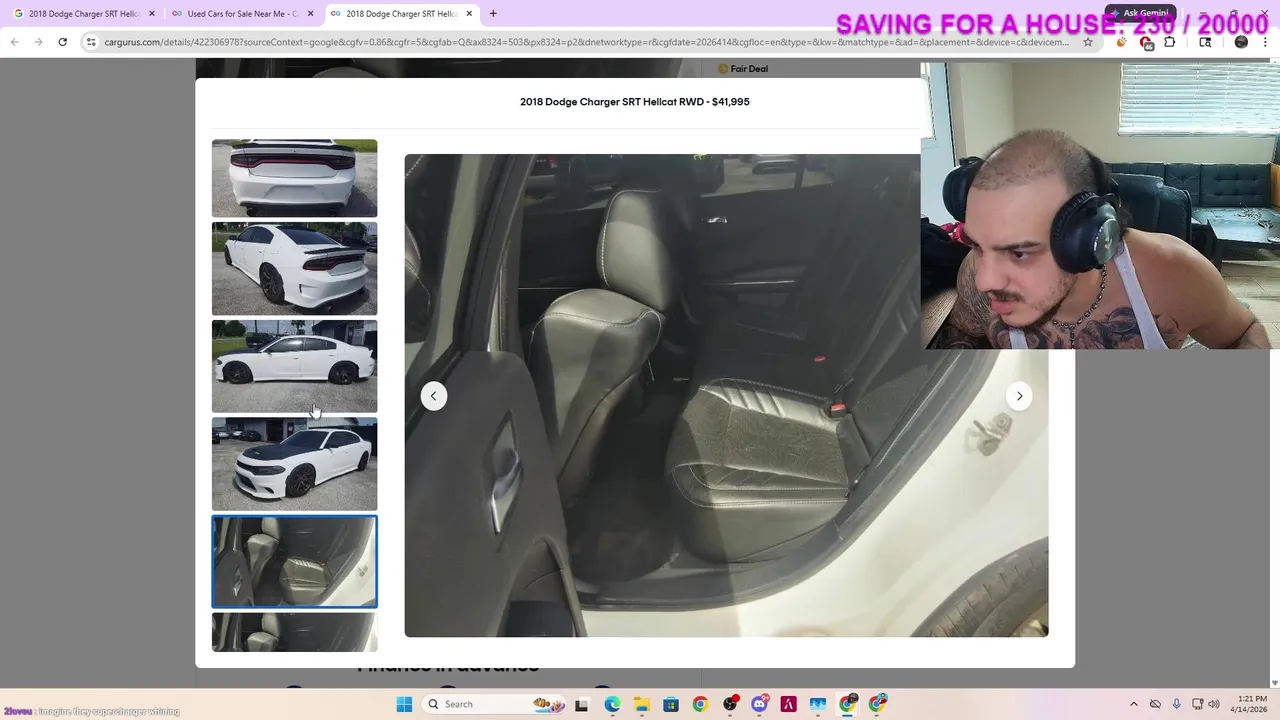
Task: Open the orange extension icon in toolbar
Action: [x=1121, y=42]
